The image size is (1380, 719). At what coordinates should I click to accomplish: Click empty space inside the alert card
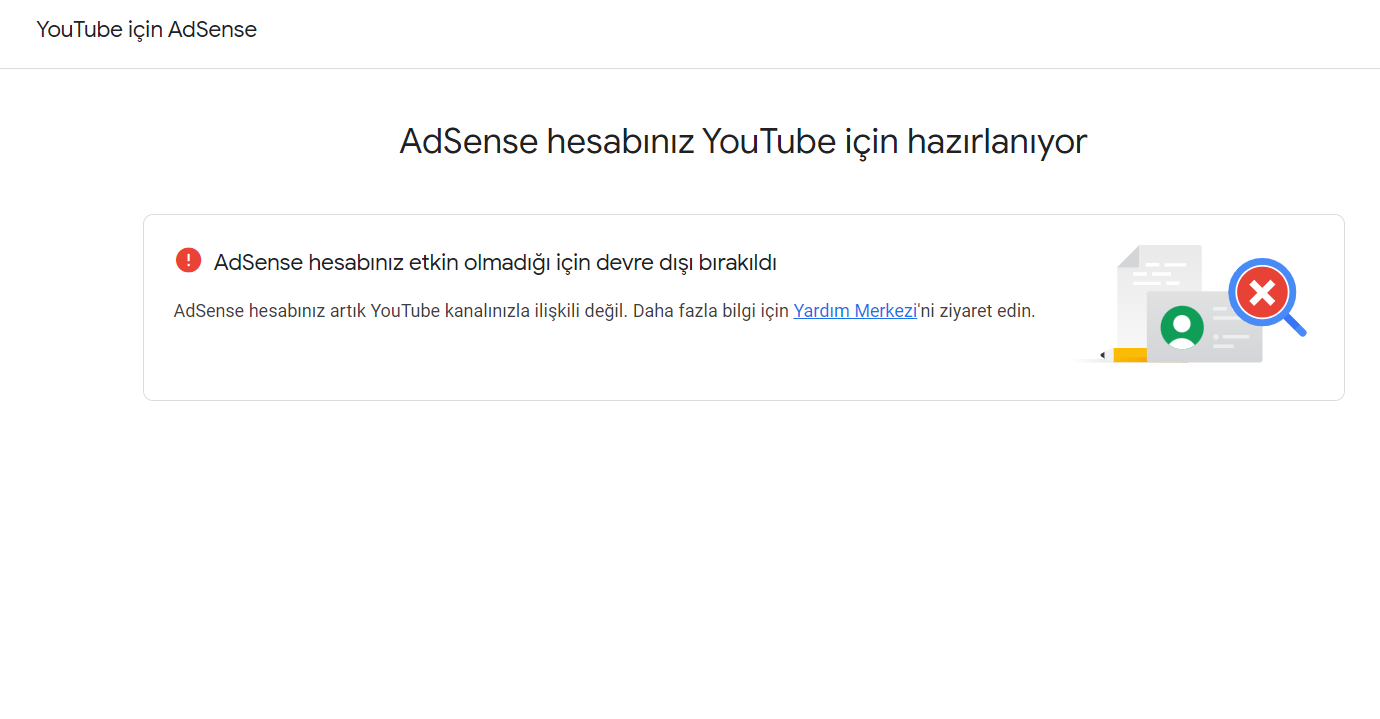[600, 365]
